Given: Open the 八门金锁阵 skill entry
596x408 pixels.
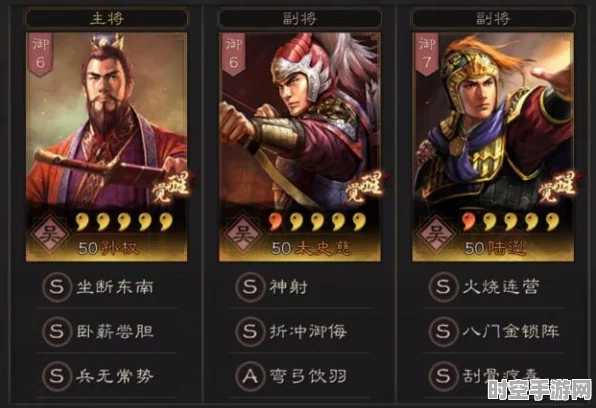Looking at the screenshot, I should [x=493, y=331].
